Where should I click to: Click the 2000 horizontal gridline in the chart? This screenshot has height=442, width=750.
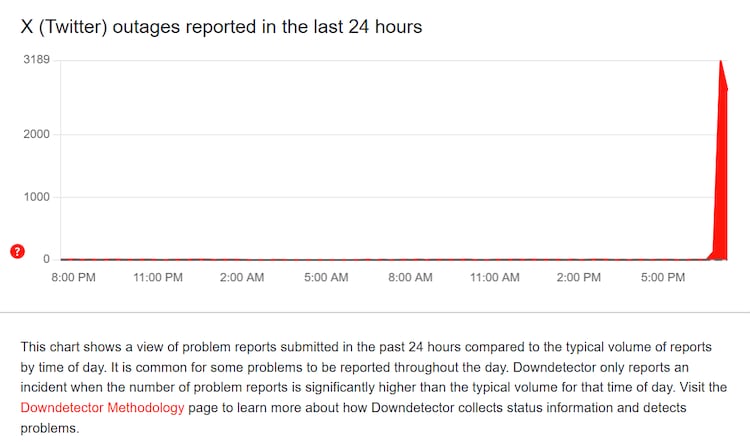(x=380, y=134)
